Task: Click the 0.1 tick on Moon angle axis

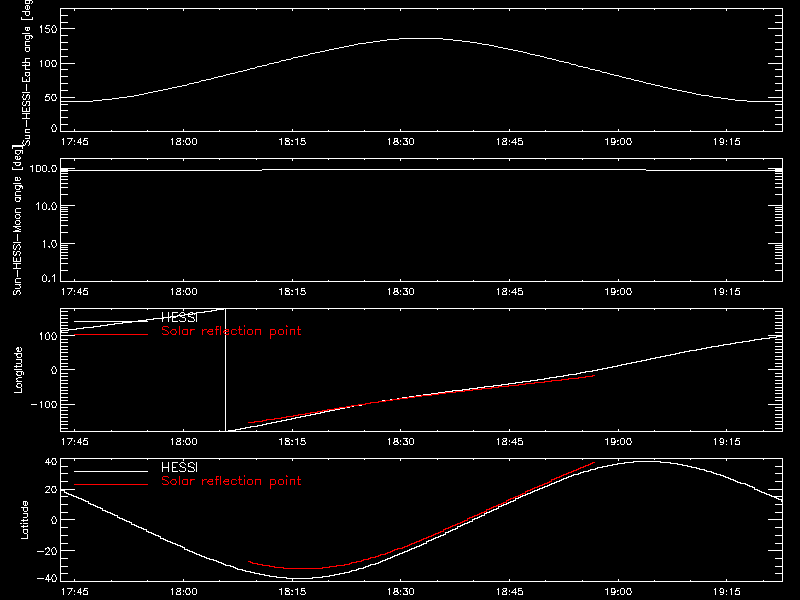Action: 49,278
